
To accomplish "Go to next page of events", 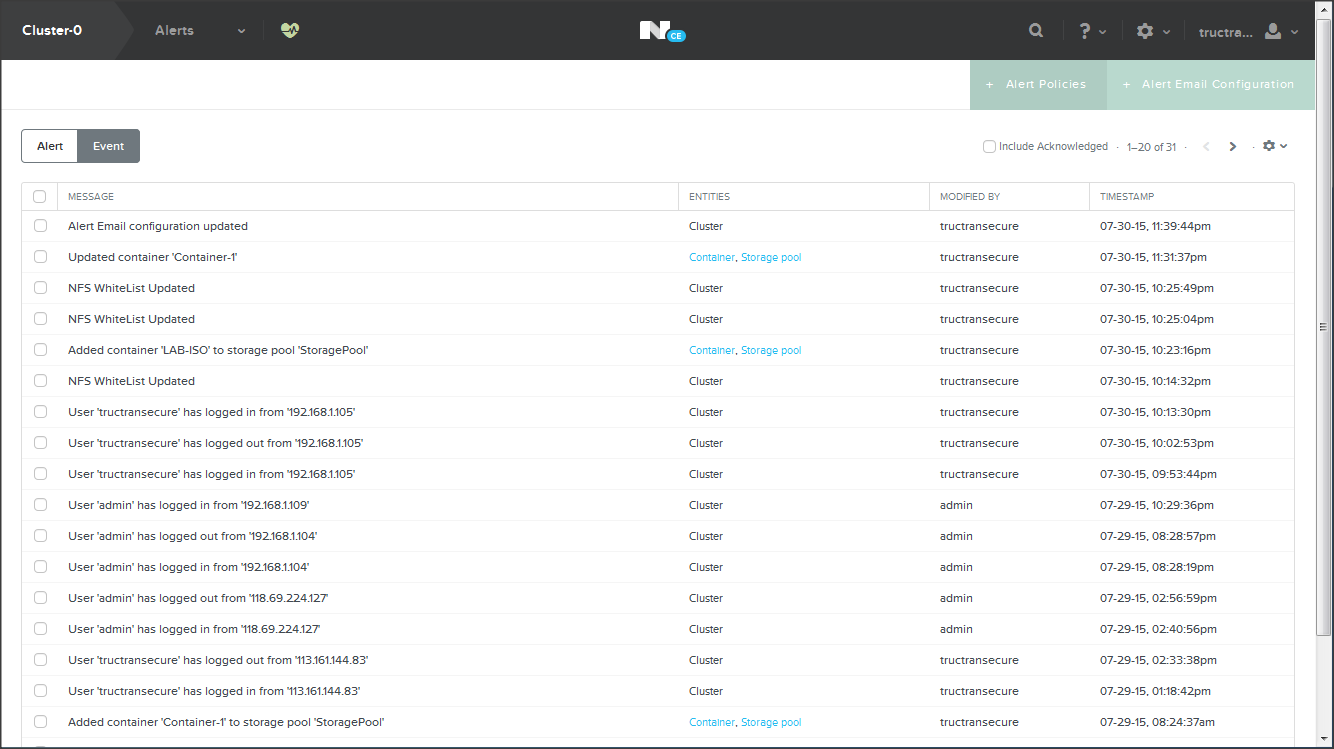I will click(1233, 147).
